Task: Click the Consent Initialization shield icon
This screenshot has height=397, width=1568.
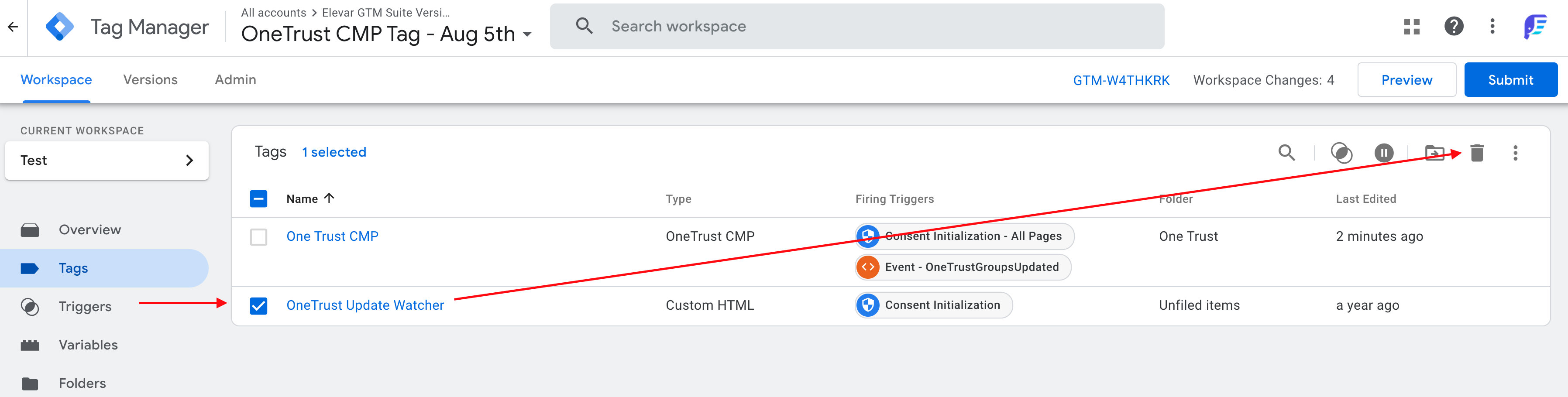Action: point(868,305)
